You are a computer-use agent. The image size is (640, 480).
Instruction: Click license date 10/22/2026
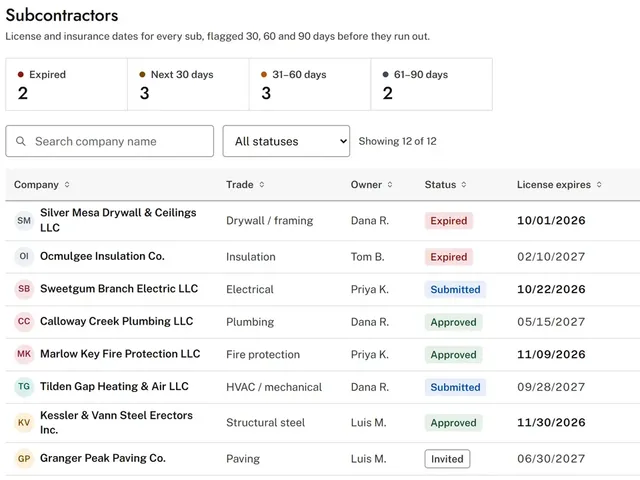551,289
